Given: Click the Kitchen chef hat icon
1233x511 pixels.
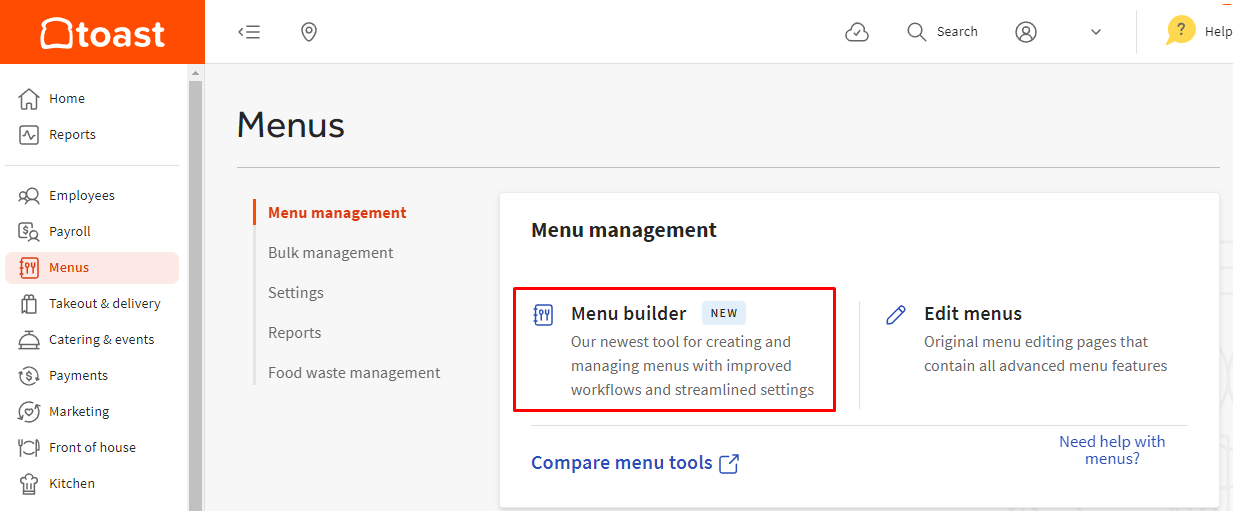Looking at the screenshot, I should [29, 483].
